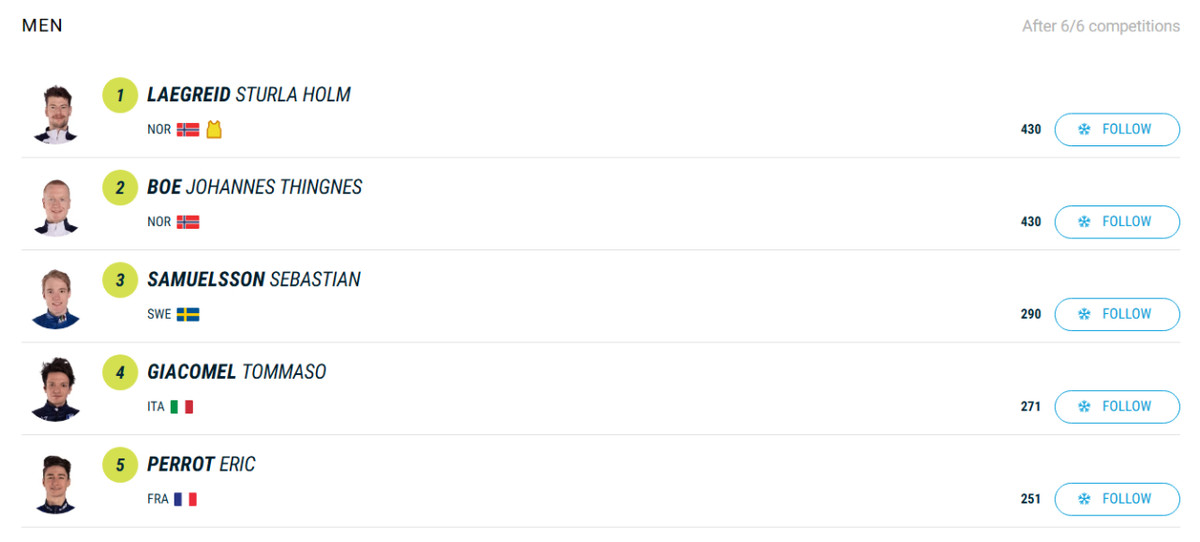
Task: Follow Sebastian Samuelsson
Action: tap(1116, 314)
